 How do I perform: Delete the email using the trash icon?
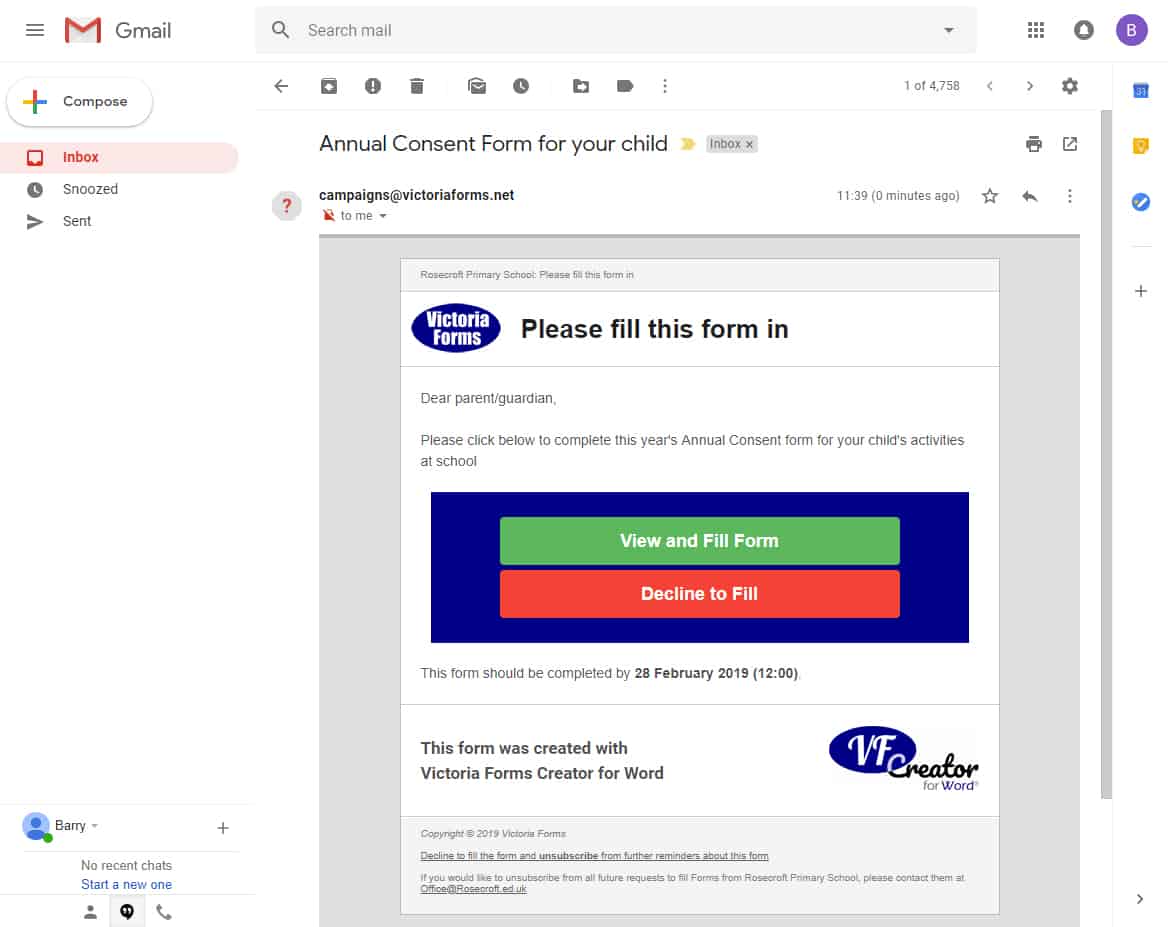point(417,86)
